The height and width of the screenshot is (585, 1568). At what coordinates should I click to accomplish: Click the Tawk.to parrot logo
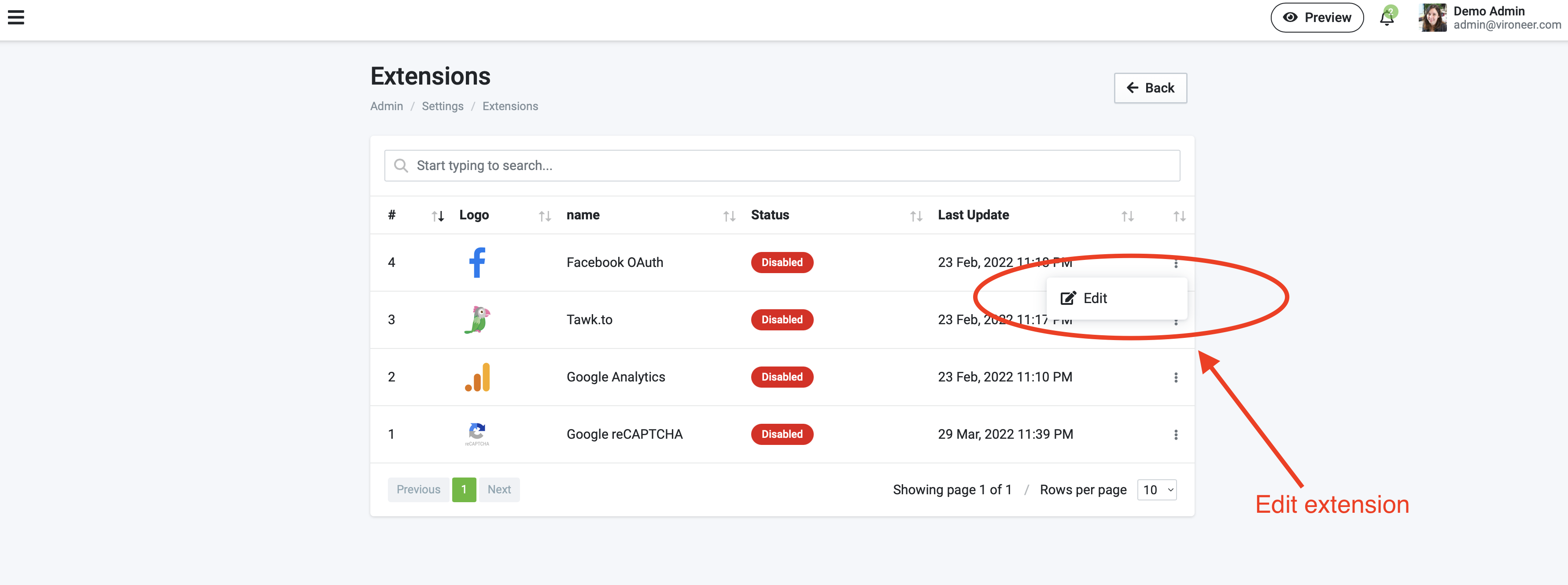coord(476,319)
